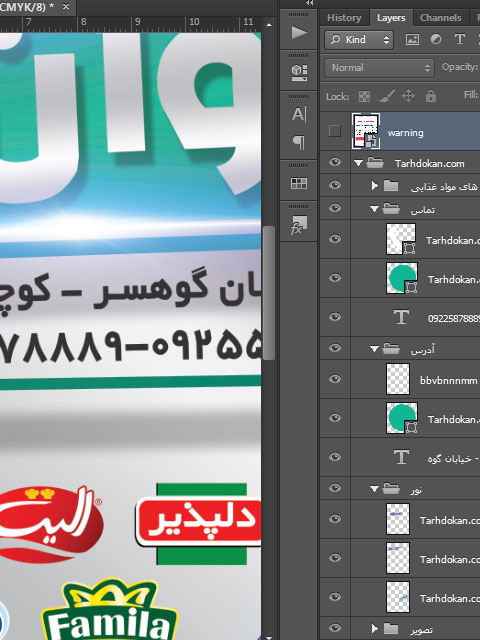Click folder icon of مواد غذایی group
This screenshot has height=640, width=480.
[x=391, y=186]
